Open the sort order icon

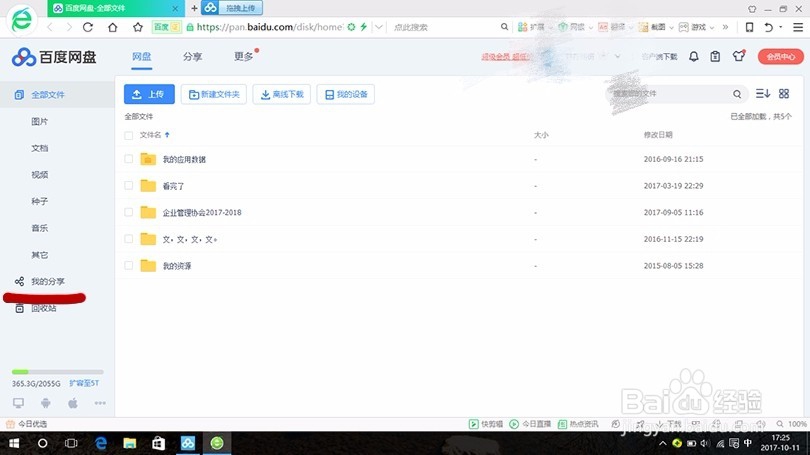click(x=762, y=93)
